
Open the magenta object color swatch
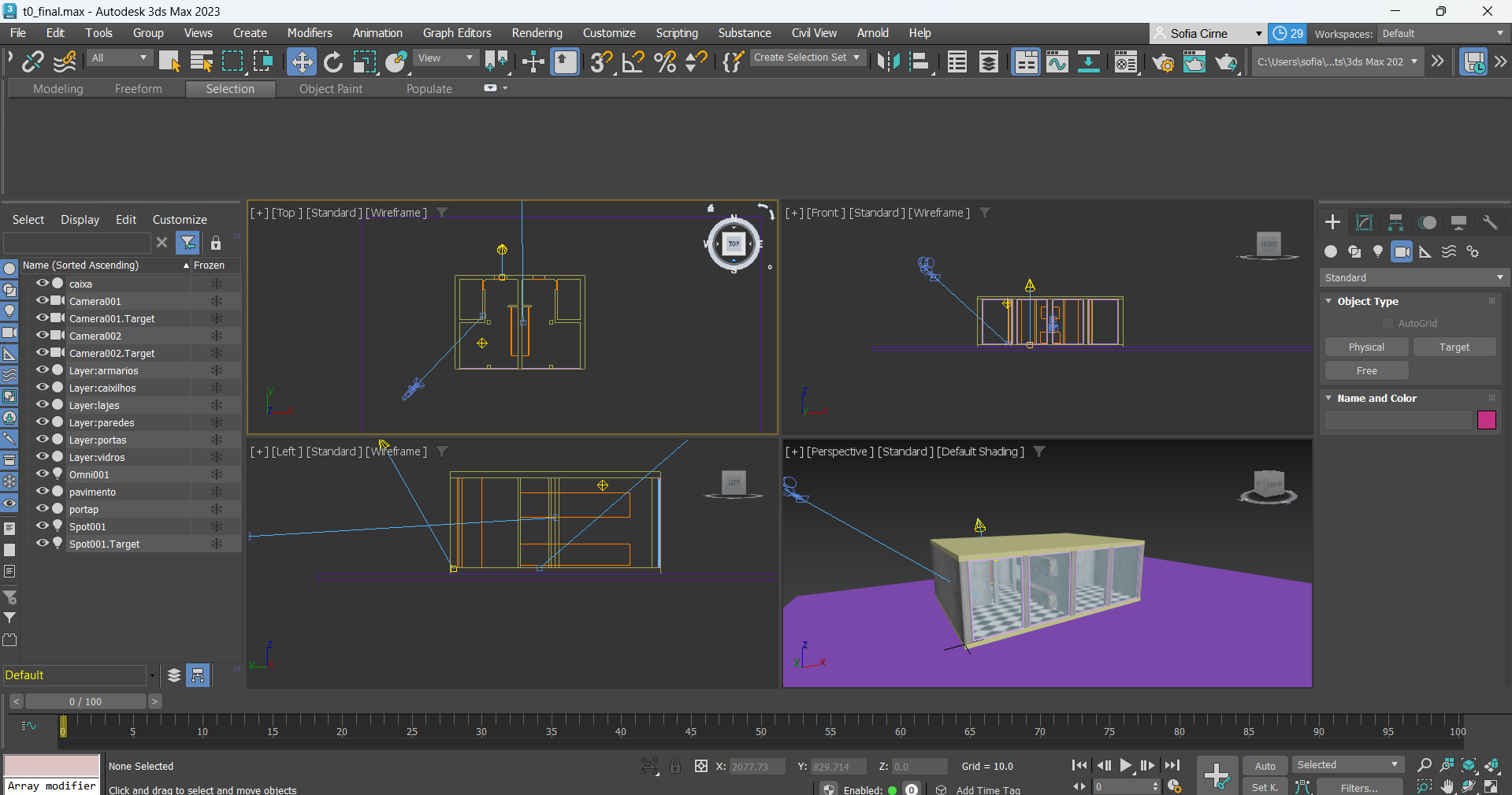point(1486,420)
